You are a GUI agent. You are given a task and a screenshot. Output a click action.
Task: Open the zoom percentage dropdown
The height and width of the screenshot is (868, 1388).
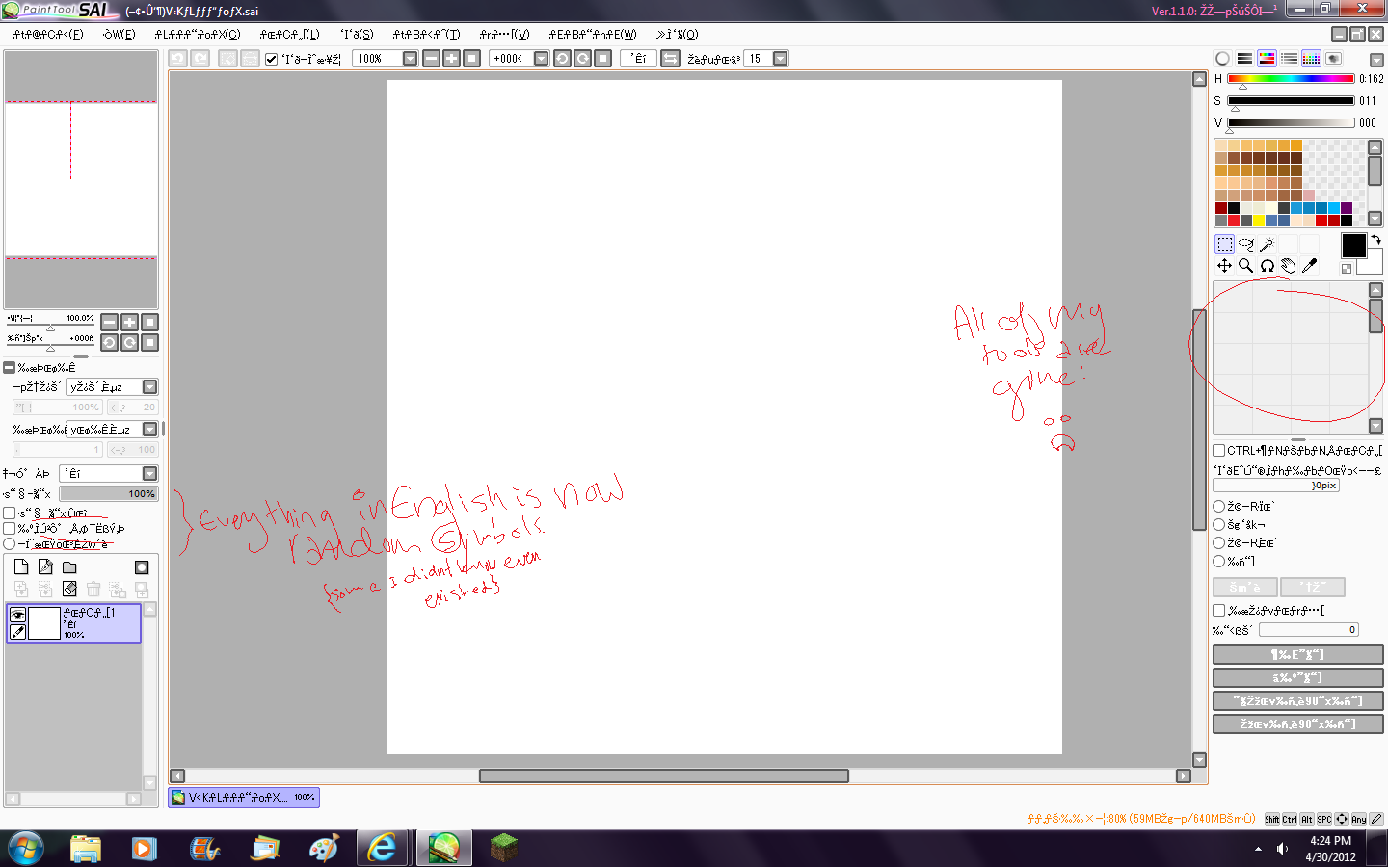pos(411,58)
